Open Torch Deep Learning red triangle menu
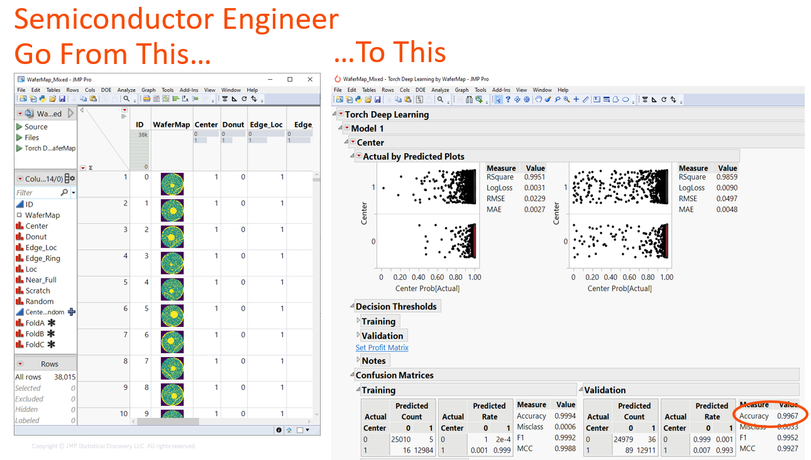The width and height of the screenshot is (811, 460). point(341,114)
